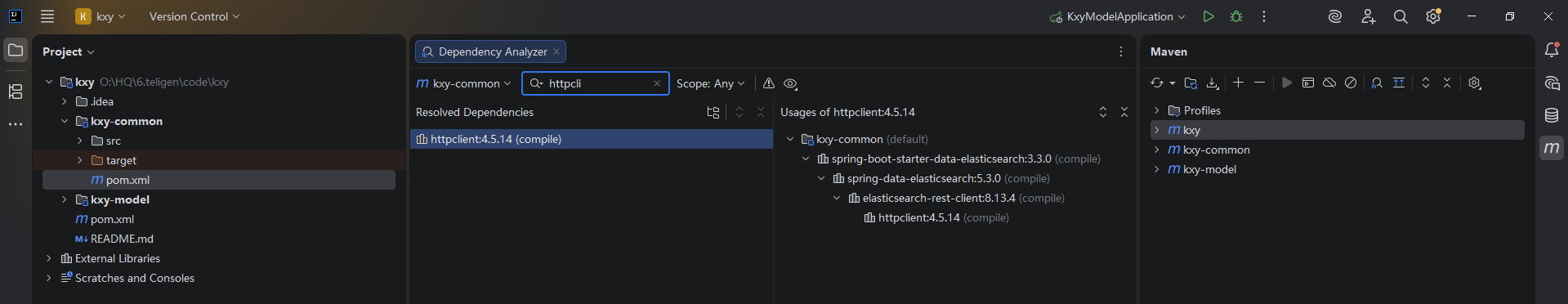This screenshot has width=1568, height=304.
Task: Select the Maven tool window stripe button
Action: click(x=1552, y=148)
